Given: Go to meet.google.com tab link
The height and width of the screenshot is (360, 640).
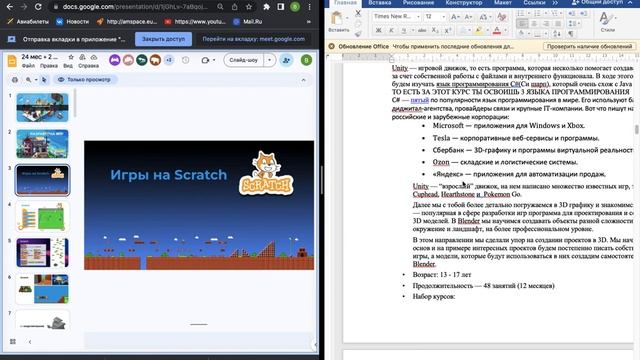Looking at the screenshot, I should 253,39.
